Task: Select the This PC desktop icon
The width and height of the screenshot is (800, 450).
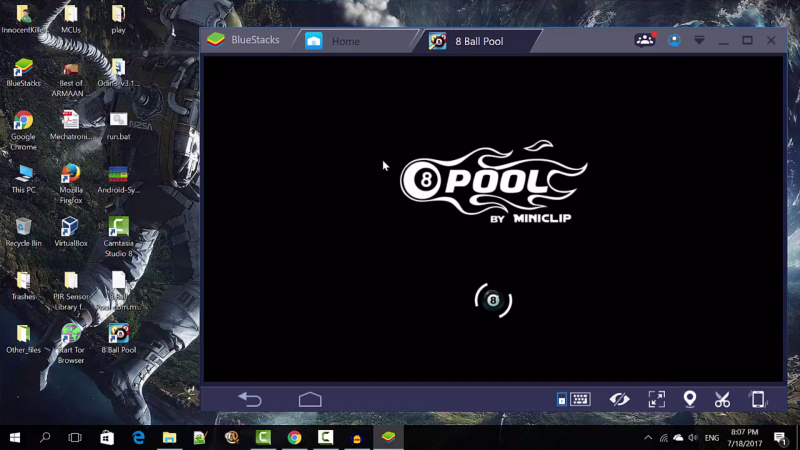Action: [x=23, y=179]
